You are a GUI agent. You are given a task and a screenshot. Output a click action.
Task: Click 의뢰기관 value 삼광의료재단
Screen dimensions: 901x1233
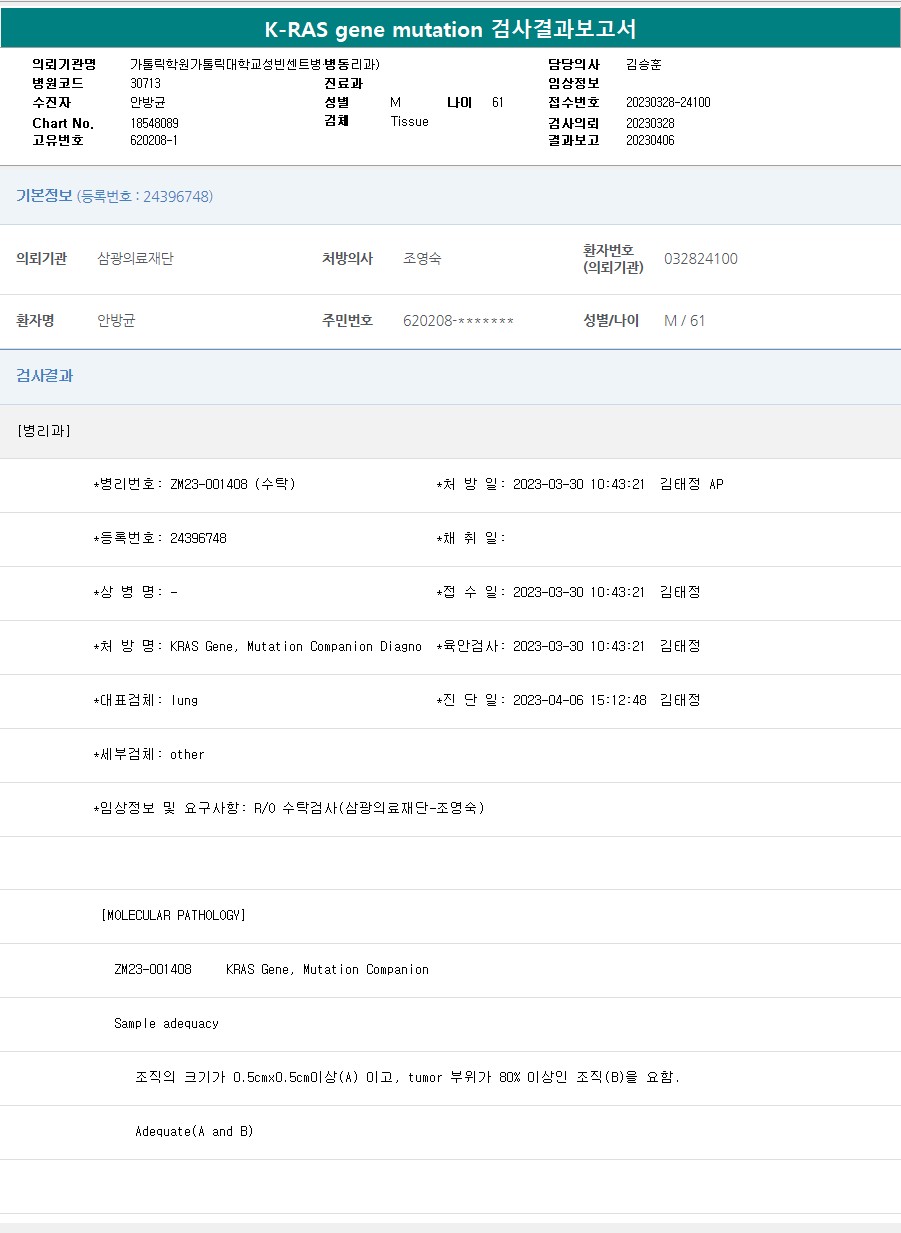point(135,259)
